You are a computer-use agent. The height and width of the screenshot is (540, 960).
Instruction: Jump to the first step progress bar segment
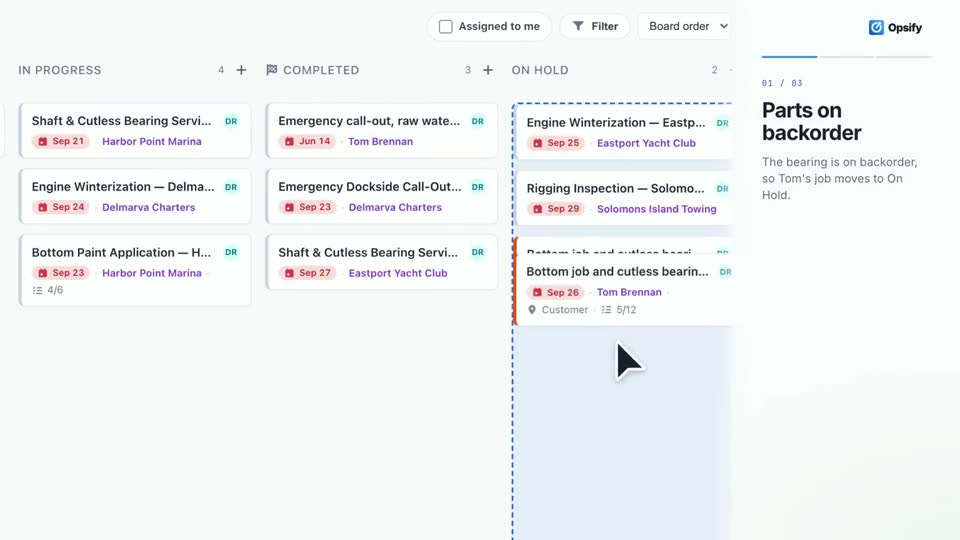(x=789, y=57)
